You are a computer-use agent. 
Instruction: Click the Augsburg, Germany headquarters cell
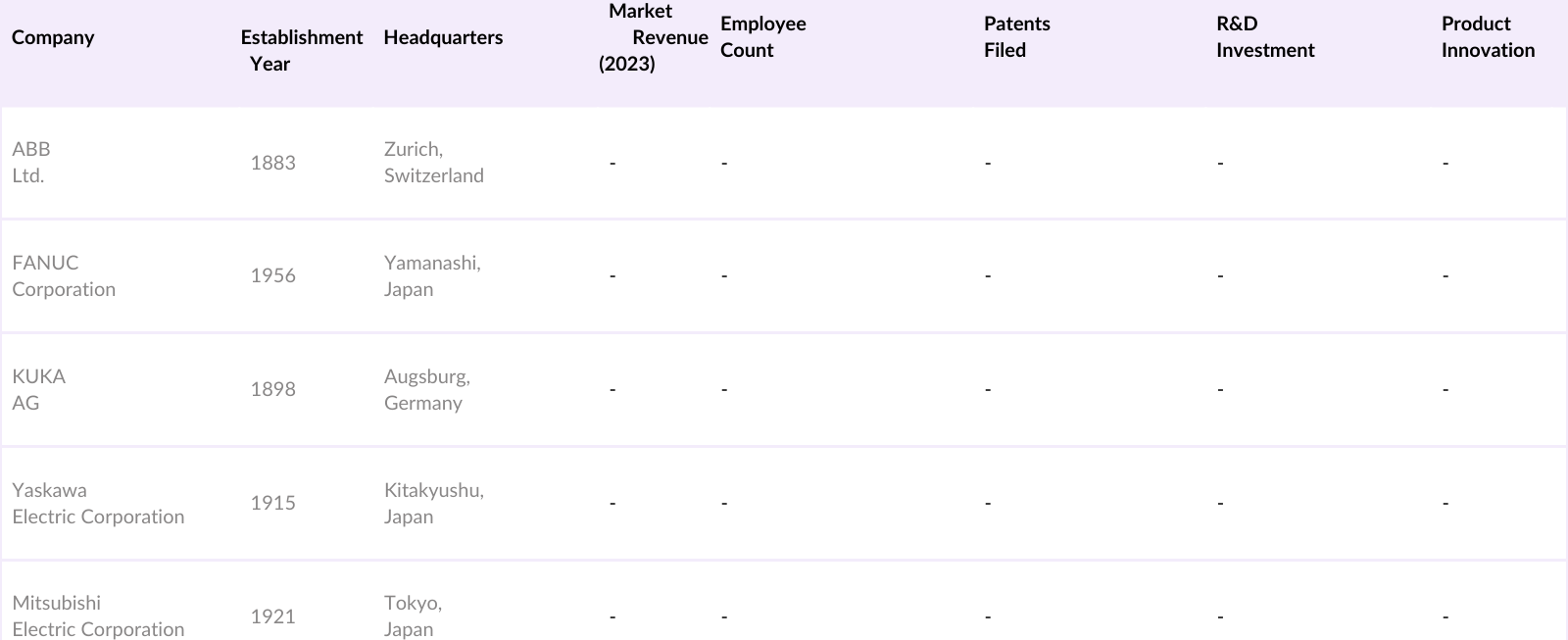pos(426,390)
